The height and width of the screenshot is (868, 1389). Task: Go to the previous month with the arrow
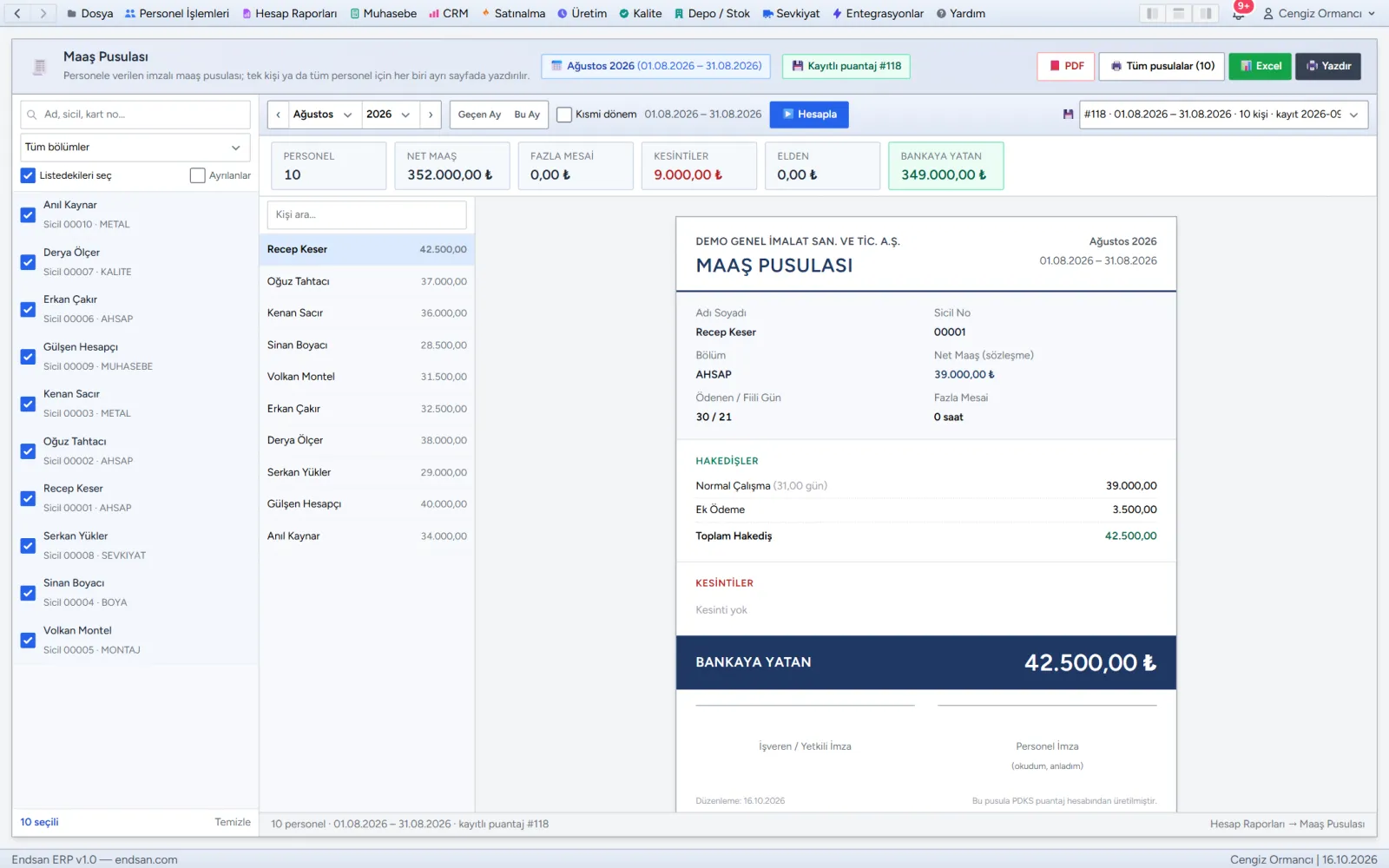(278, 115)
